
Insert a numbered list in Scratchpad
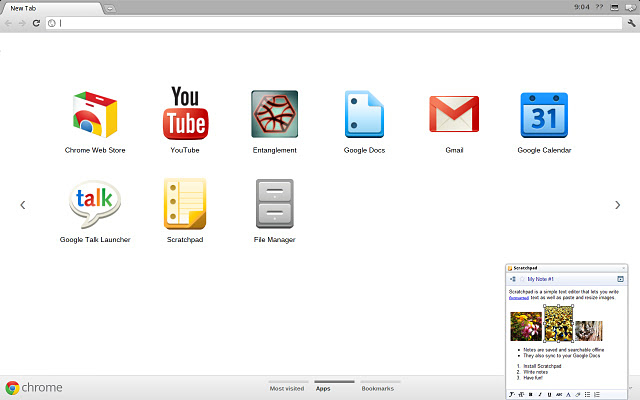597,395
